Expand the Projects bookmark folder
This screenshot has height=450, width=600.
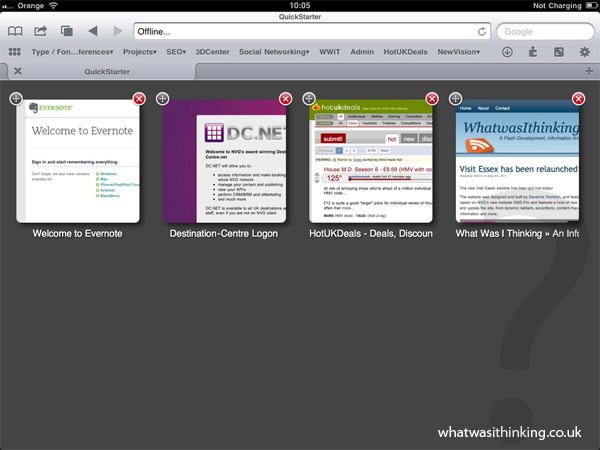tap(140, 52)
